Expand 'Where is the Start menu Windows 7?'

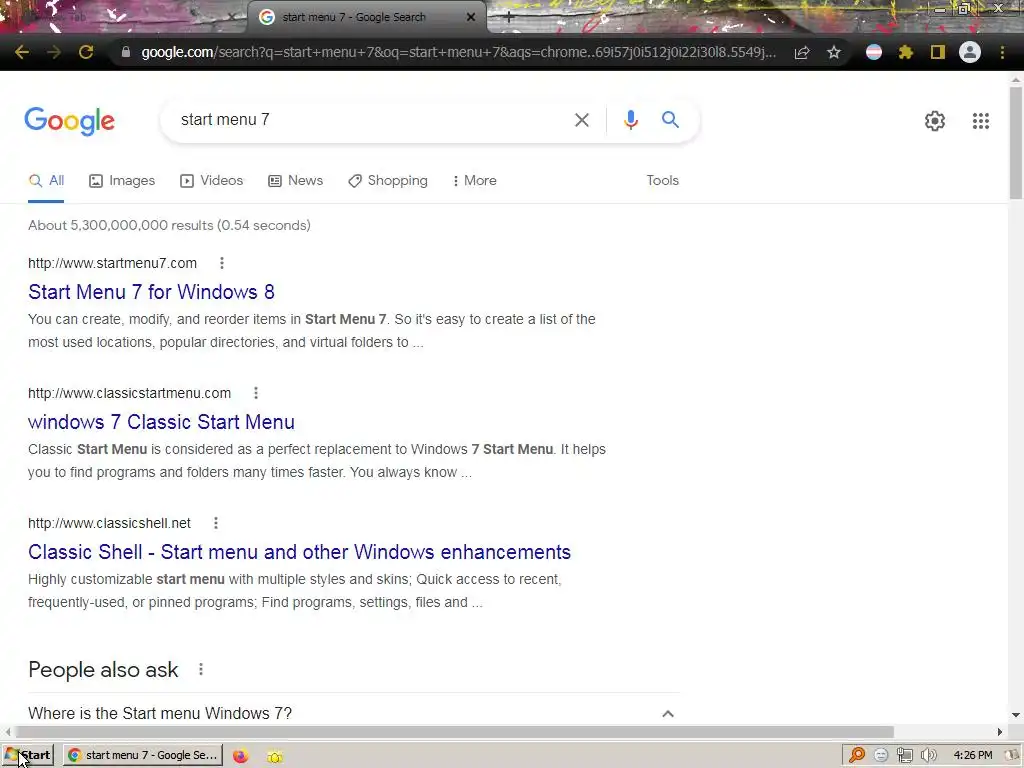(x=353, y=713)
